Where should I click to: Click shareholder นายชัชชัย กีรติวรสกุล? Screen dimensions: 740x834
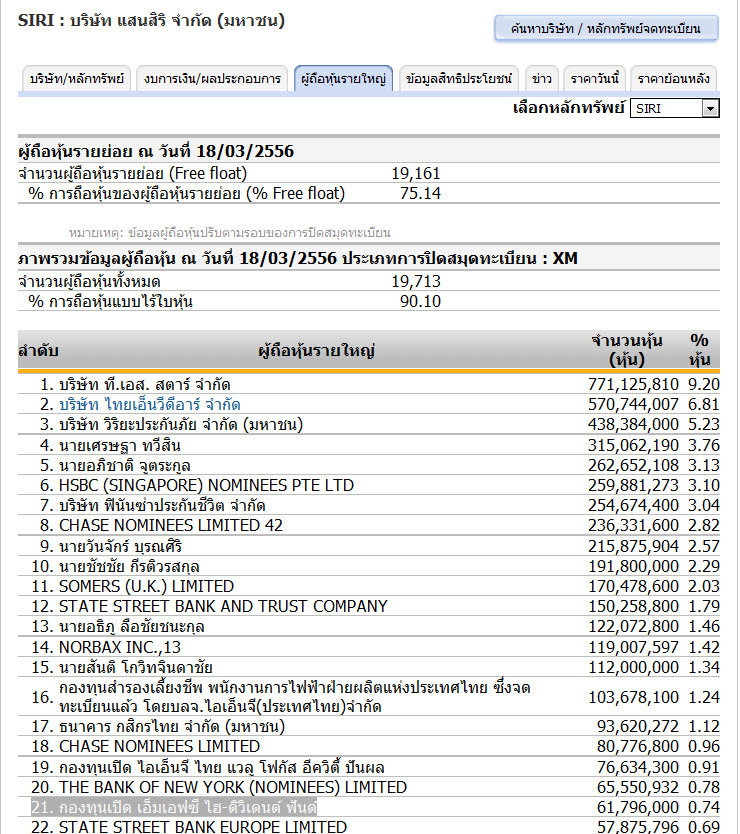(x=129, y=566)
